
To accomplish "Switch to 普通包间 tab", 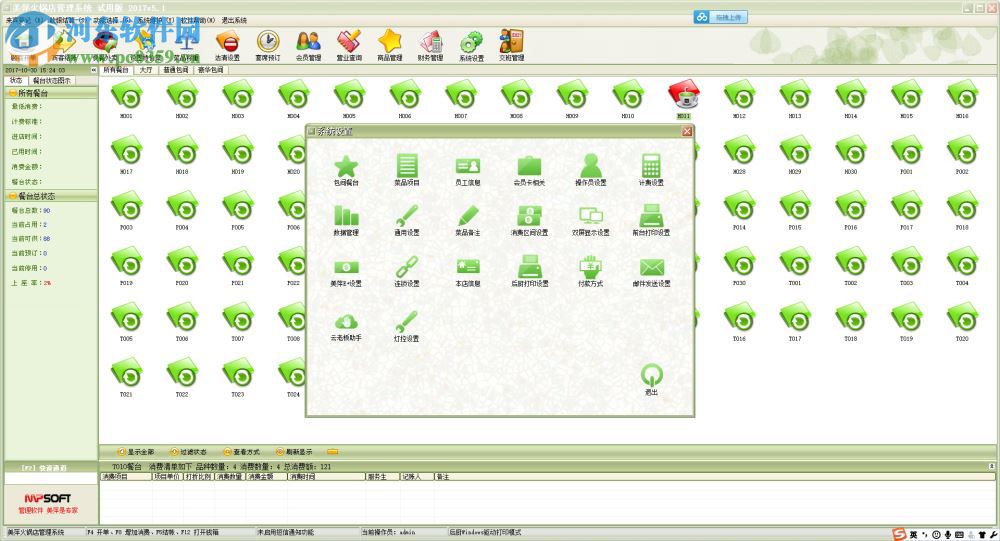I will (x=175, y=70).
